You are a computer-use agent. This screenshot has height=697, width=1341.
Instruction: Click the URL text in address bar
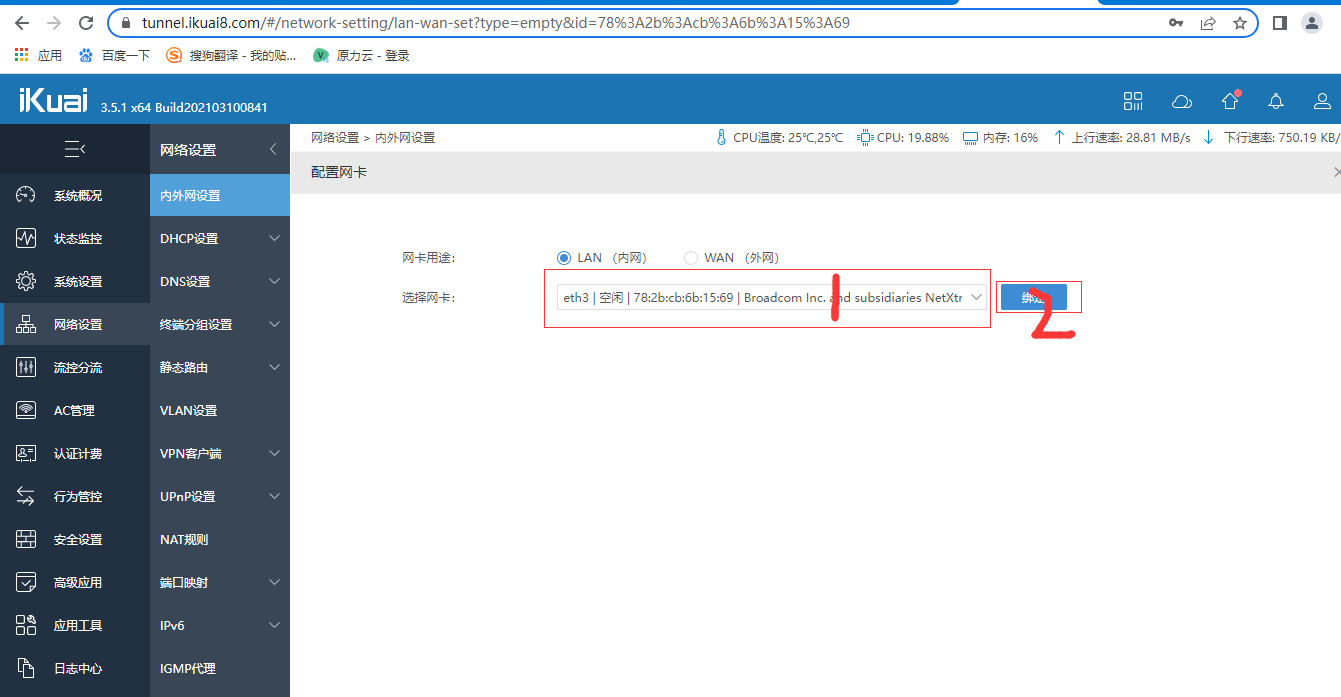[x=496, y=22]
